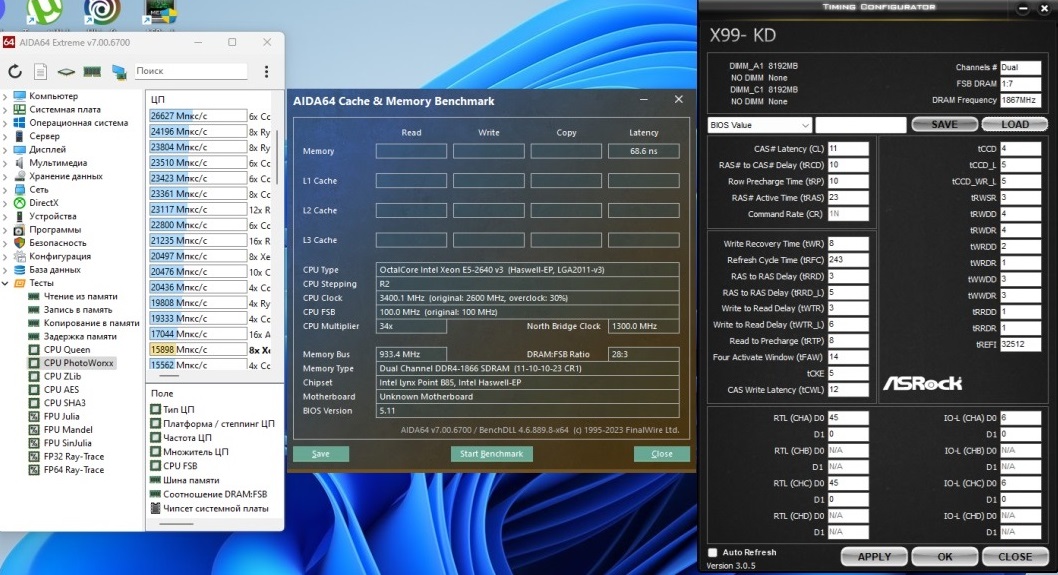Select the 23117 Мпкс/с result row
The height and width of the screenshot is (575, 1058).
click(209, 209)
